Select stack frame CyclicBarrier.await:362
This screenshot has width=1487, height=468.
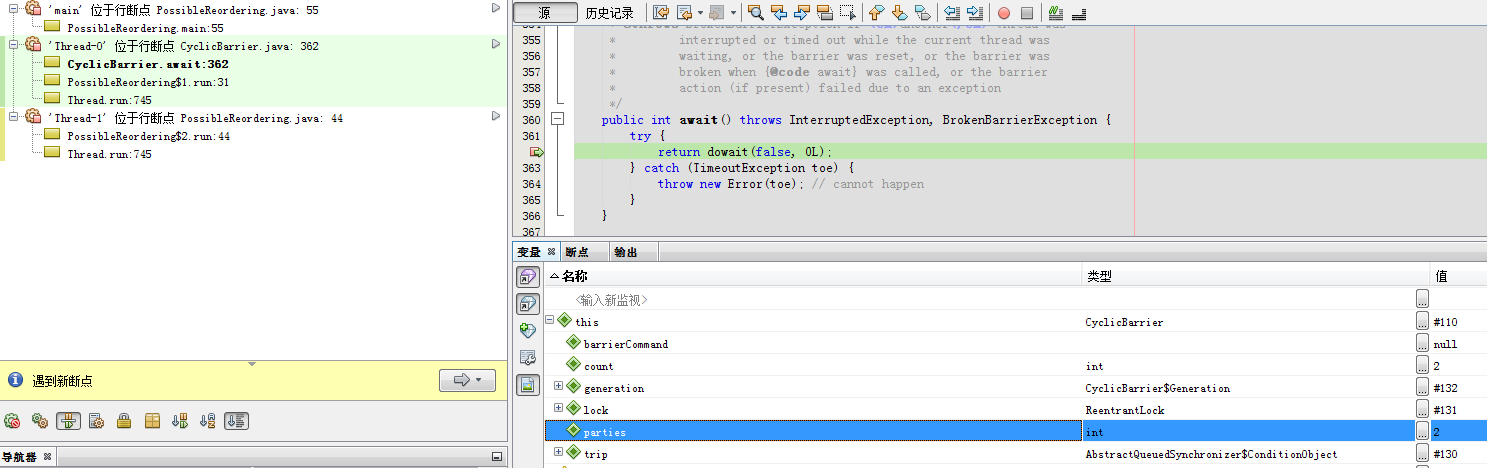tap(148, 64)
